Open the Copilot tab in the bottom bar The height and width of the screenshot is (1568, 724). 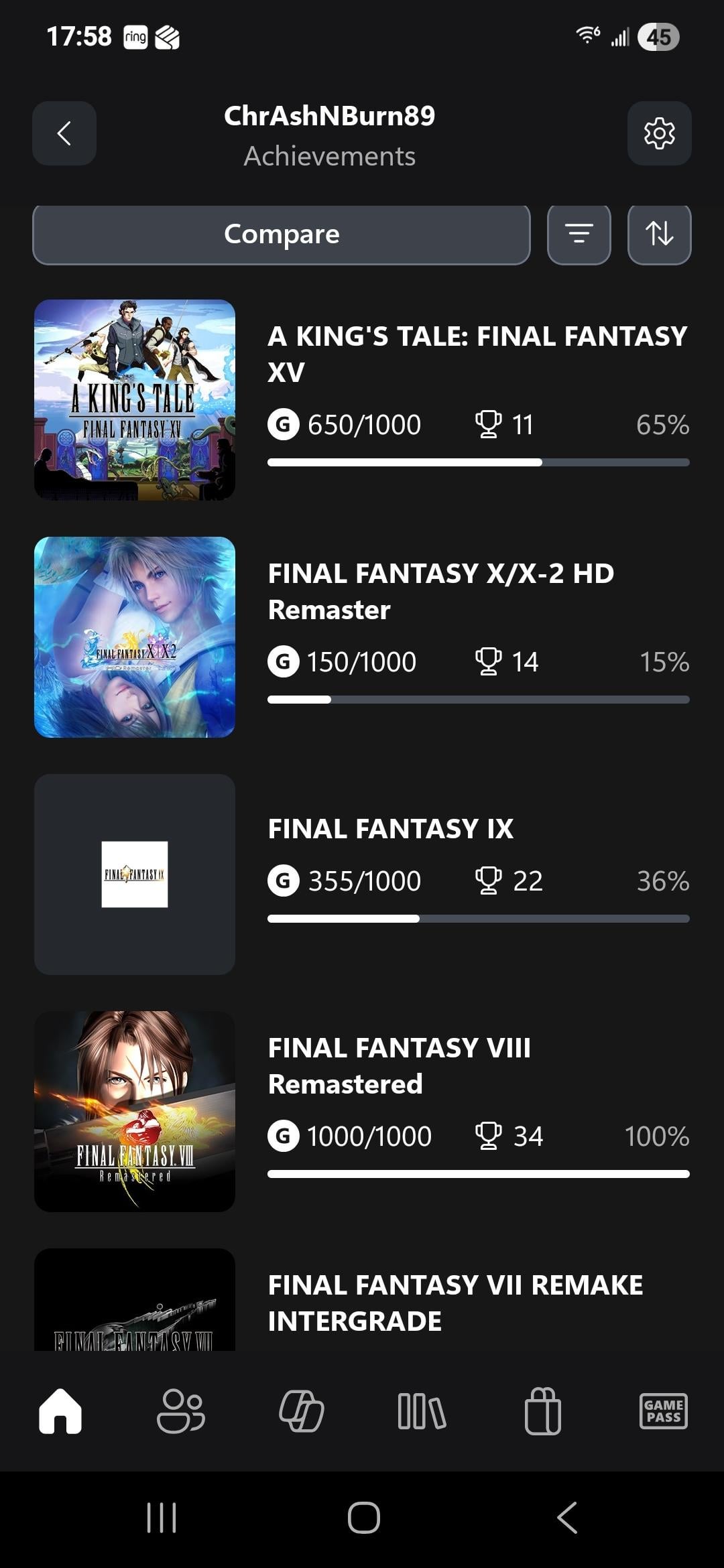pyautogui.click(x=301, y=1411)
